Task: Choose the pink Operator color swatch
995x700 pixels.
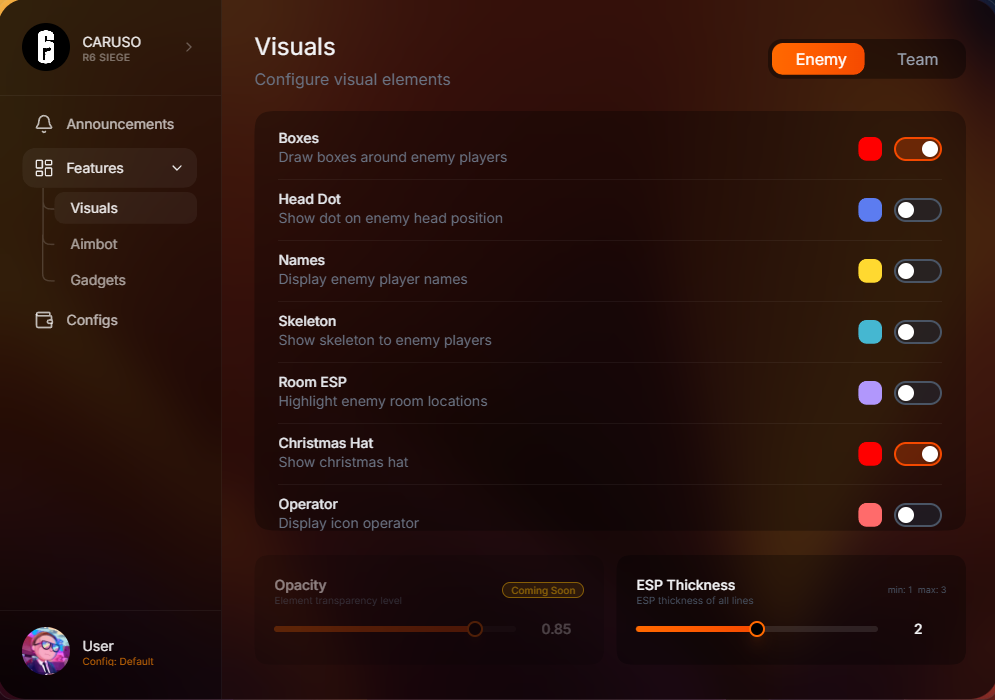Action: [x=870, y=515]
